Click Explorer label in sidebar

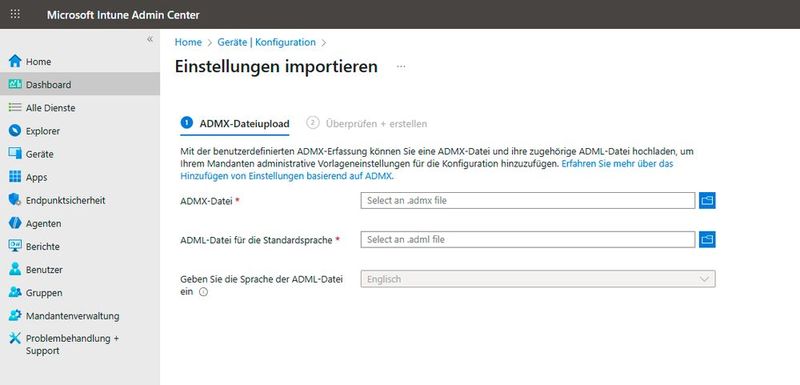click(43, 131)
